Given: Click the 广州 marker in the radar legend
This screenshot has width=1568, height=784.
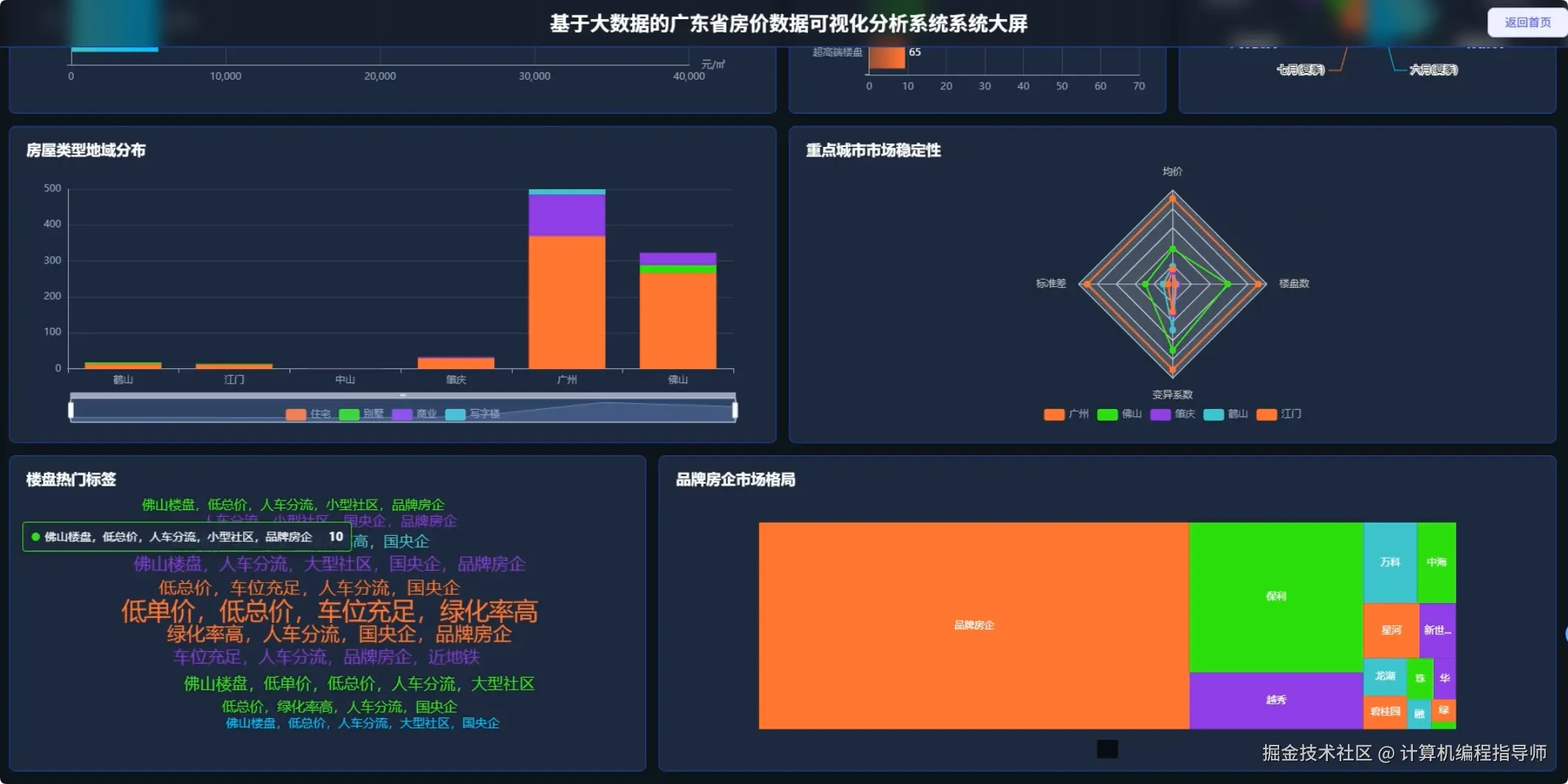Looking at the screenshot, I should 1054,414.
